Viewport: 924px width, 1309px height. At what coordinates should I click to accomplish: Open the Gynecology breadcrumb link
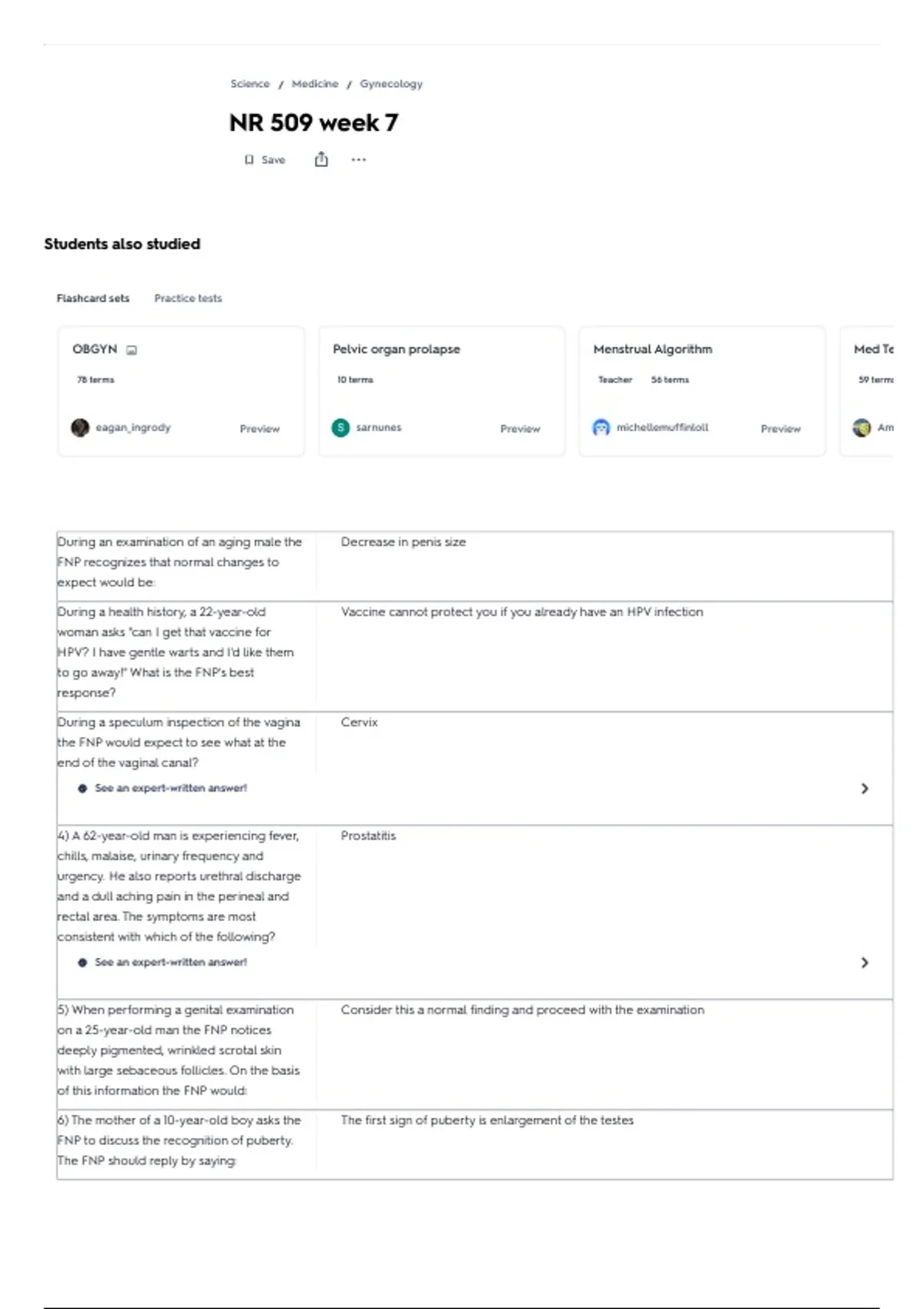[x=391, y=84]
